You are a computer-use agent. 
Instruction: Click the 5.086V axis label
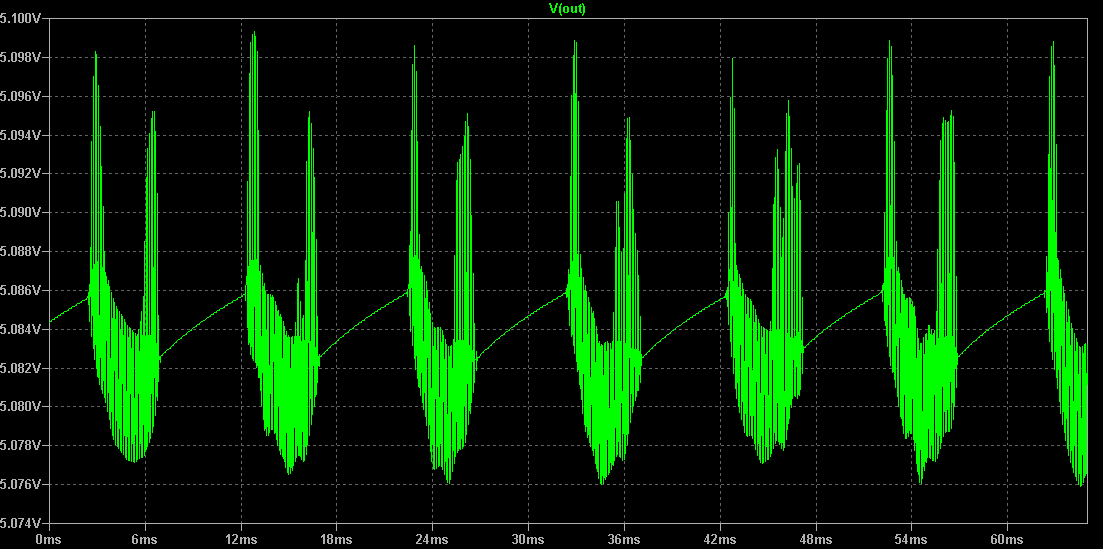pyautogui.click(x=20, y=290)
